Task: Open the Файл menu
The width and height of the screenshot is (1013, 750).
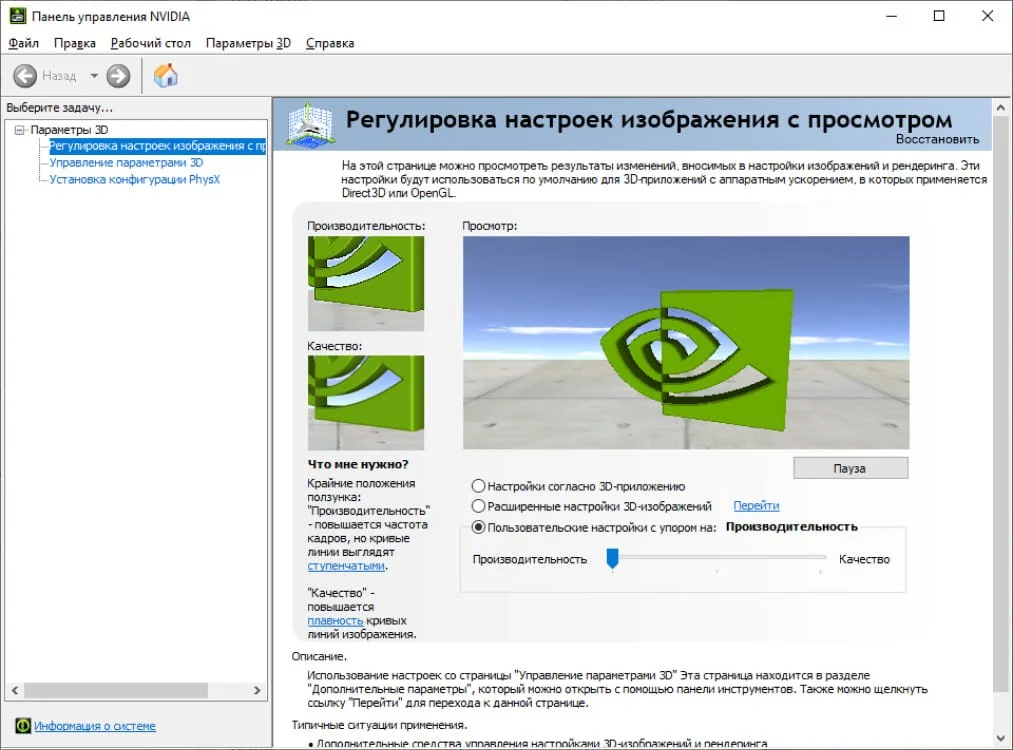Action: click(x=23, y=43)
